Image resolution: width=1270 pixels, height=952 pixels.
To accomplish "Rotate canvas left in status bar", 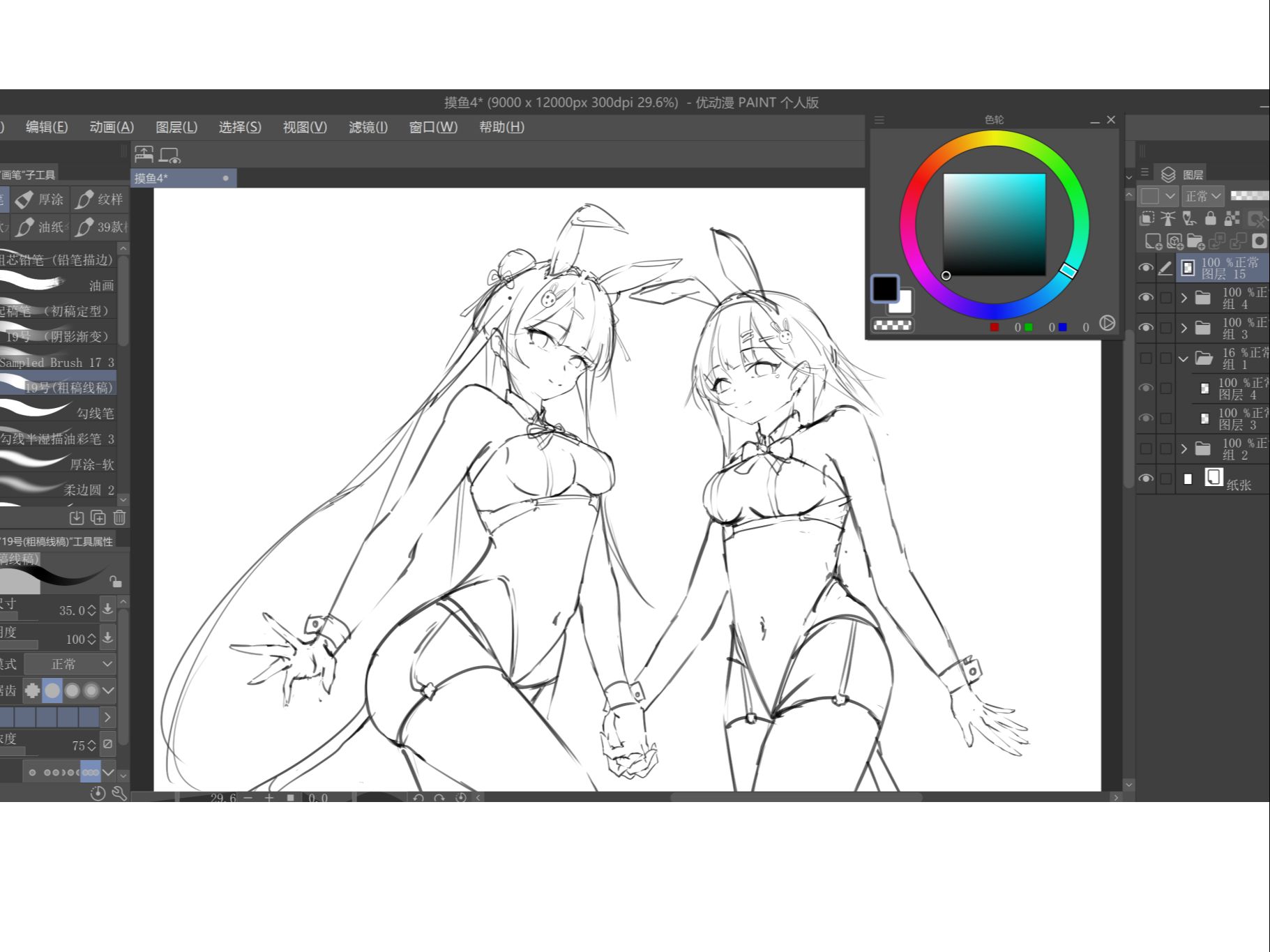I will tap(418, 797).
